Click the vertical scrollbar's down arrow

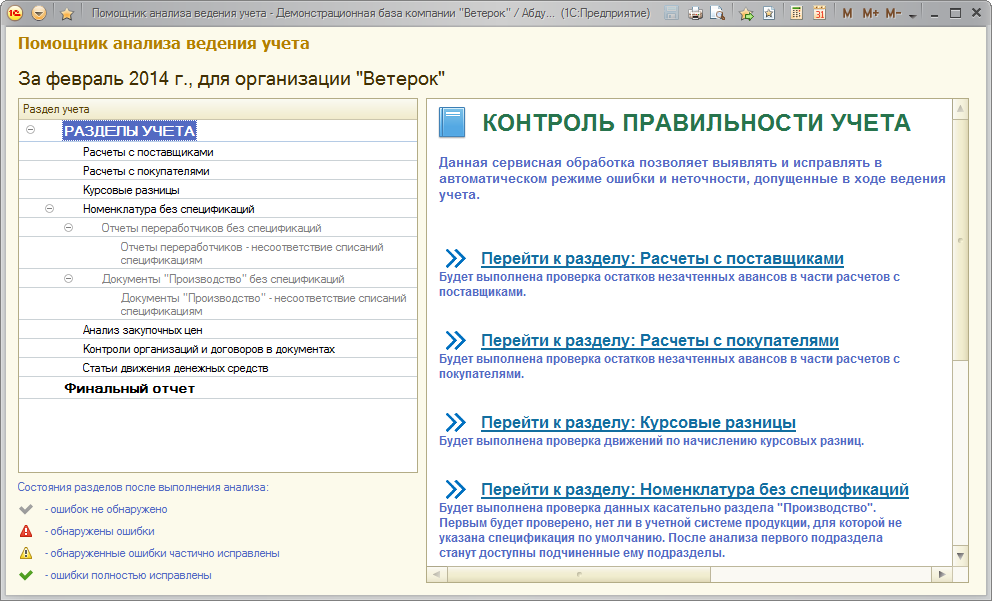[x=960, y=555]
